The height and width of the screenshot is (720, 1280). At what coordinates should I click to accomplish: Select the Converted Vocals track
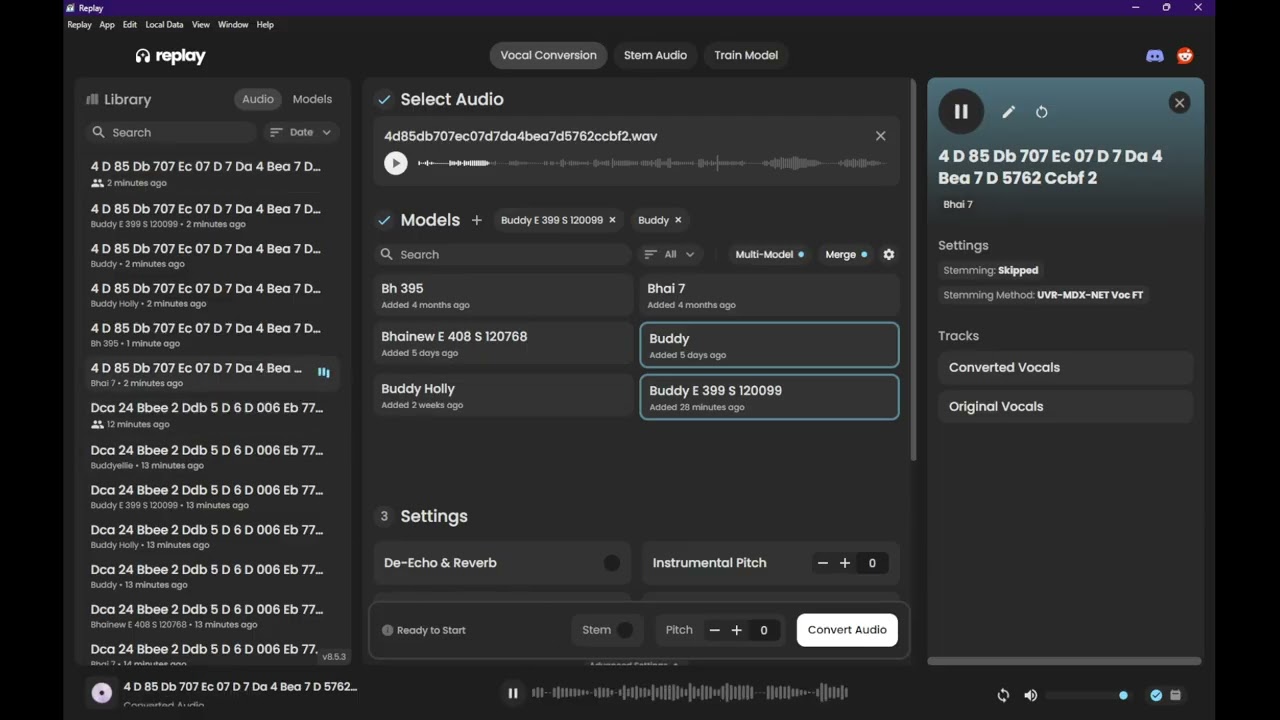click(1065, 368)
